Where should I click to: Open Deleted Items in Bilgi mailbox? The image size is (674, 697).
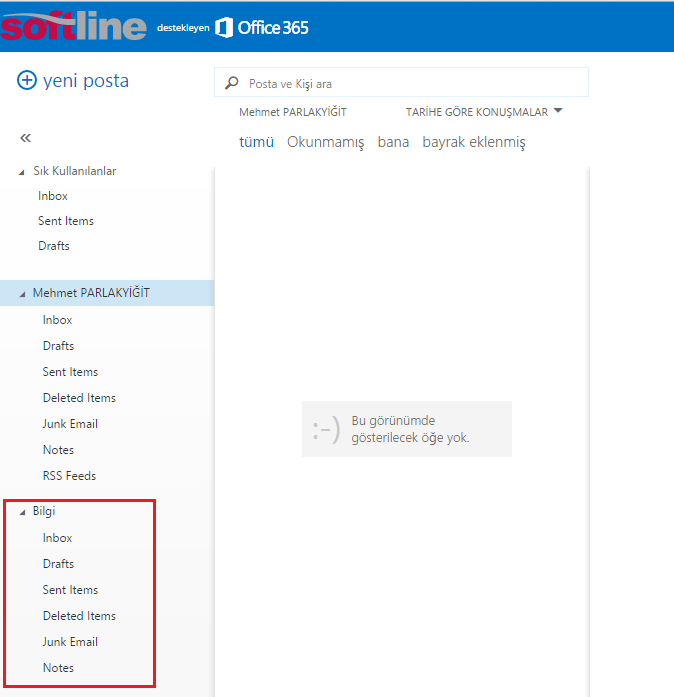click(79, 616)
